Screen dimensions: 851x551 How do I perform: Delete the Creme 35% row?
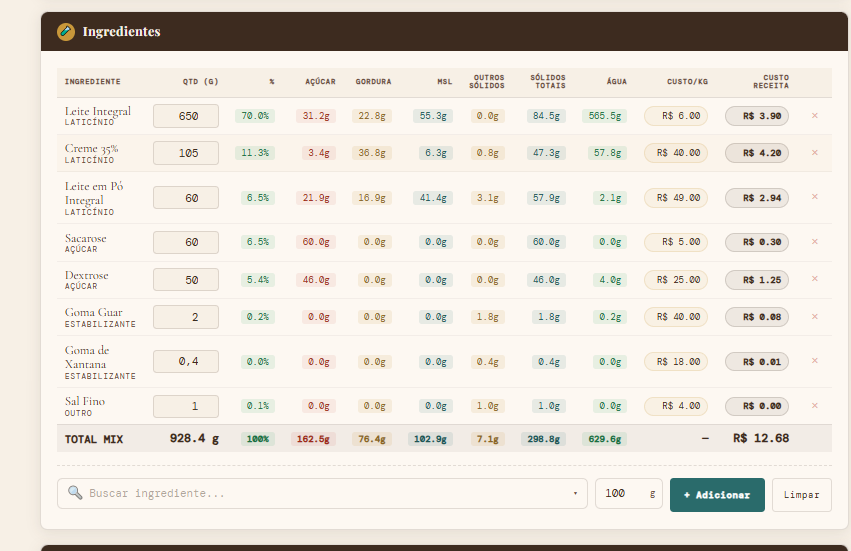point(814,153)
